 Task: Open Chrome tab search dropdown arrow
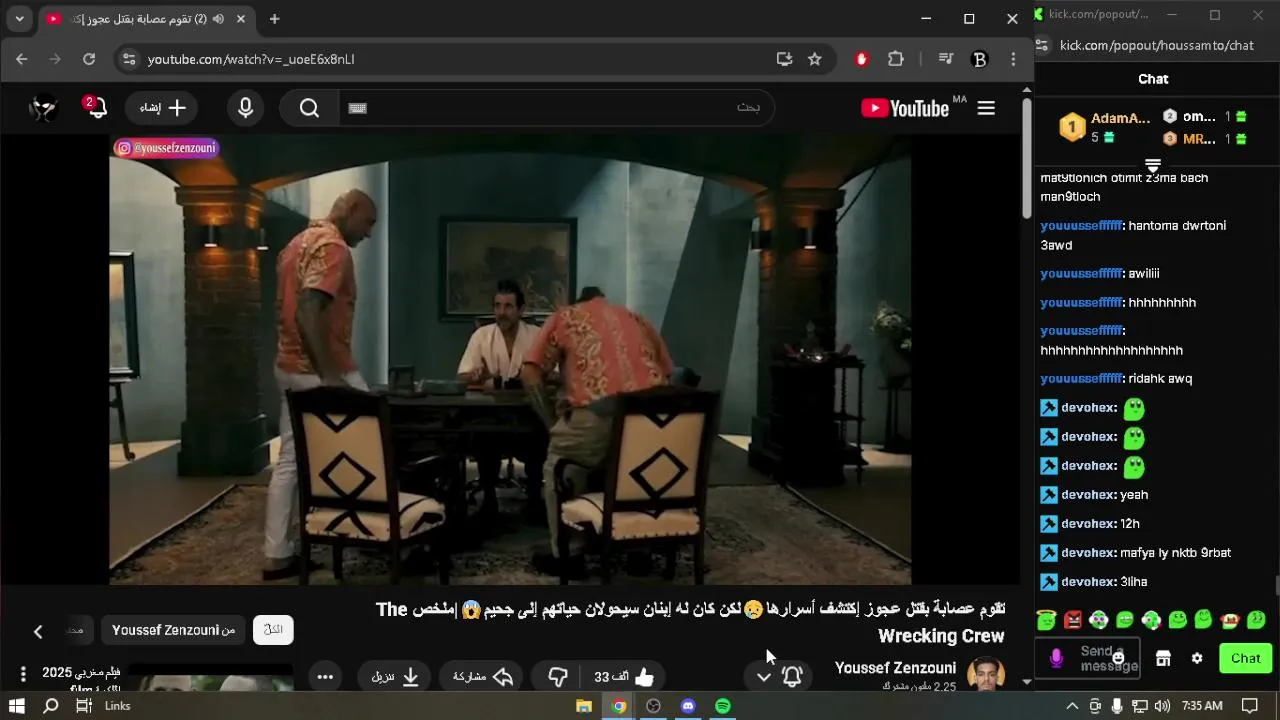coord(19,19)
